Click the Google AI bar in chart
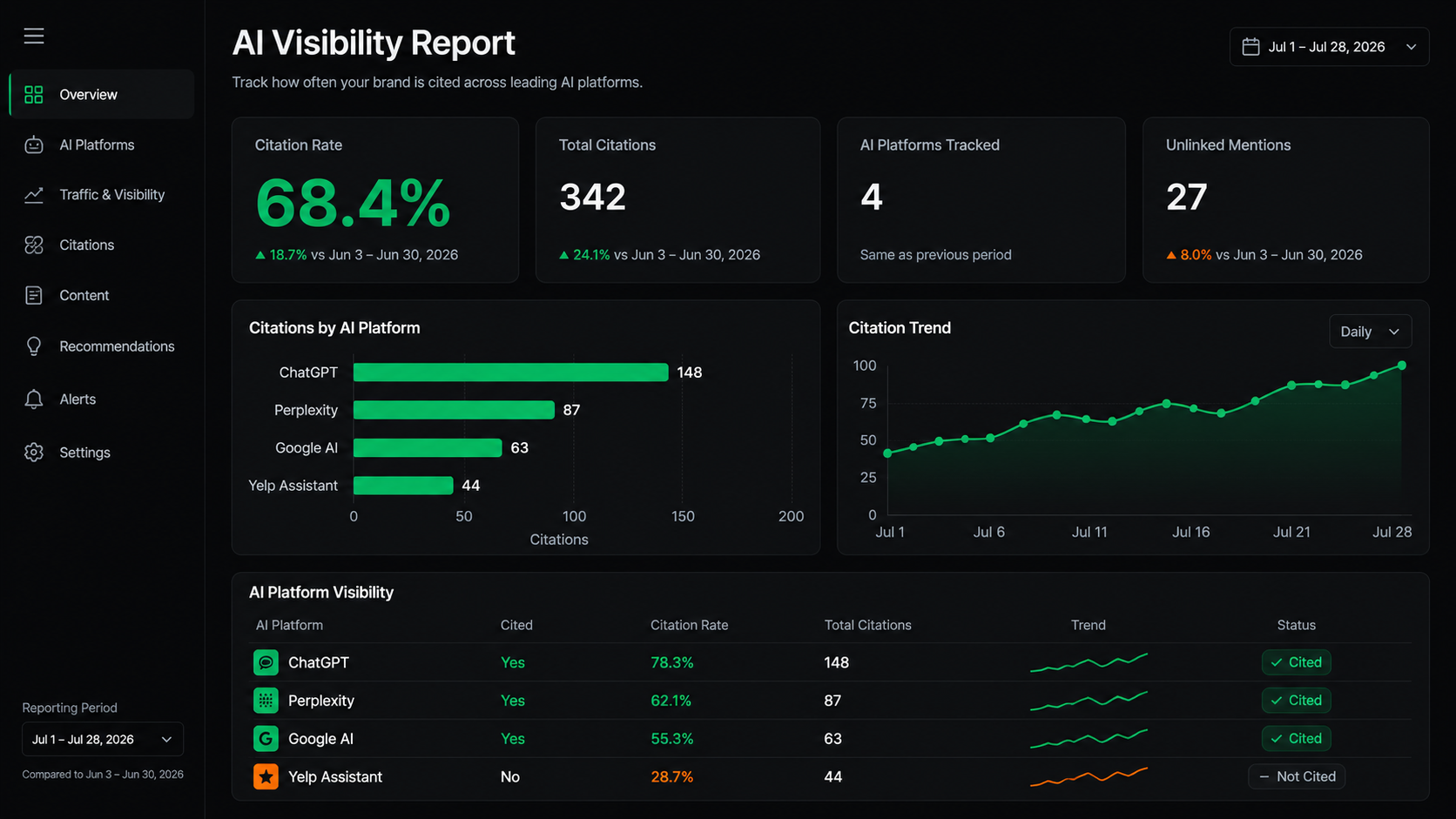The image size is (1456, 819). (x=428, y=447)
